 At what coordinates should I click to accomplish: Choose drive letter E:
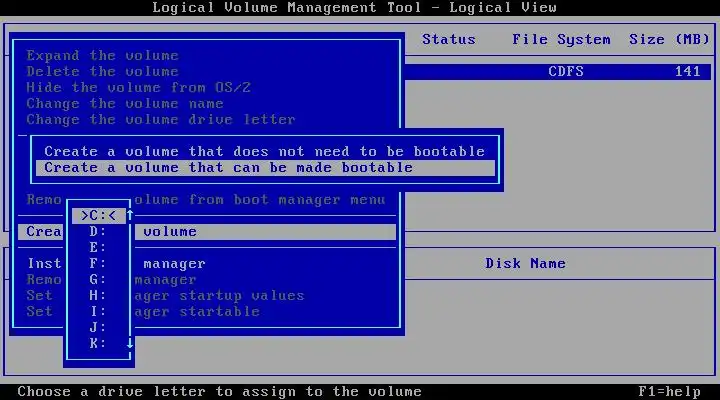(x=98, y=248)
